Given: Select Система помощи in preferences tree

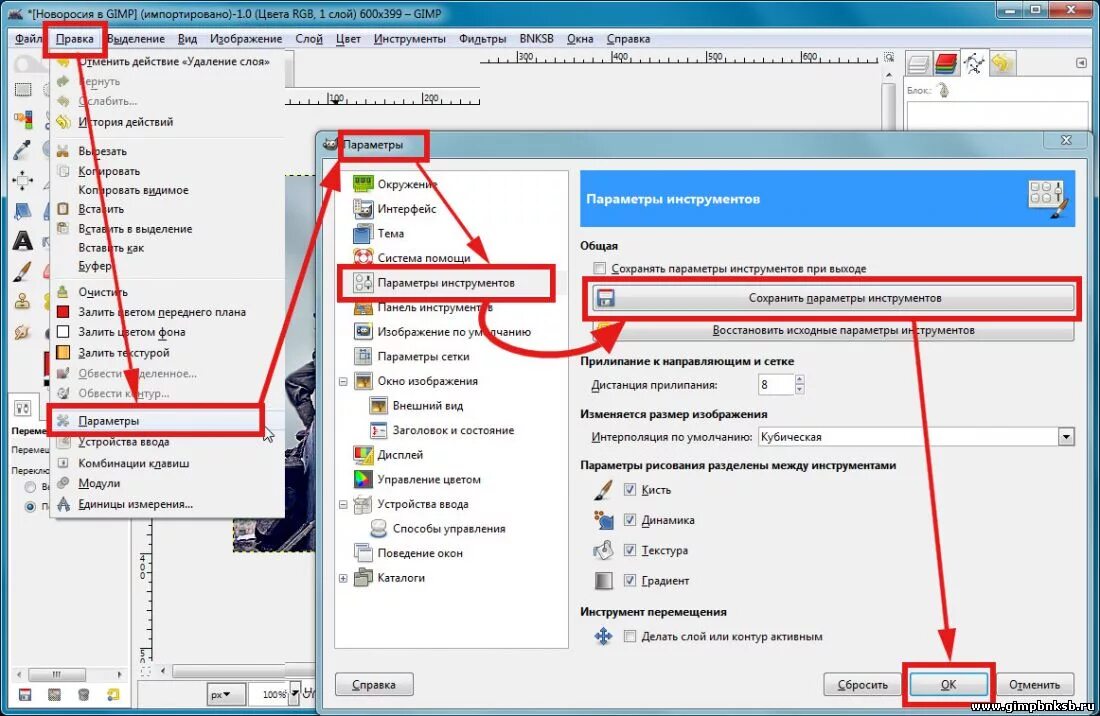Looking at the screenshot, I should click(x=424, y=258).
